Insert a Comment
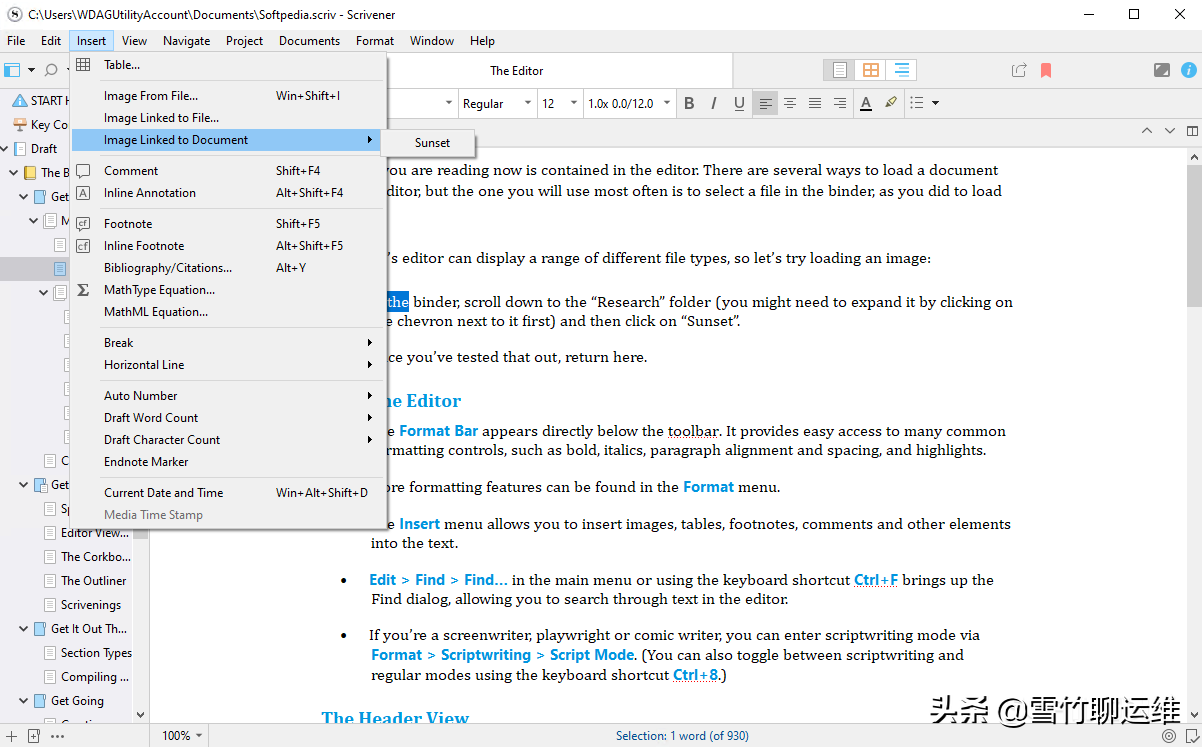This screenshot has width=1202, height=747. [x=229, y=171]
